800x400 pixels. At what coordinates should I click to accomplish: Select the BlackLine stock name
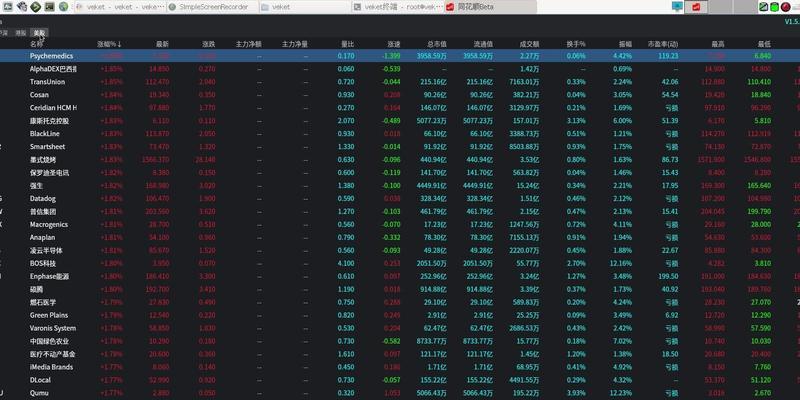44,134
